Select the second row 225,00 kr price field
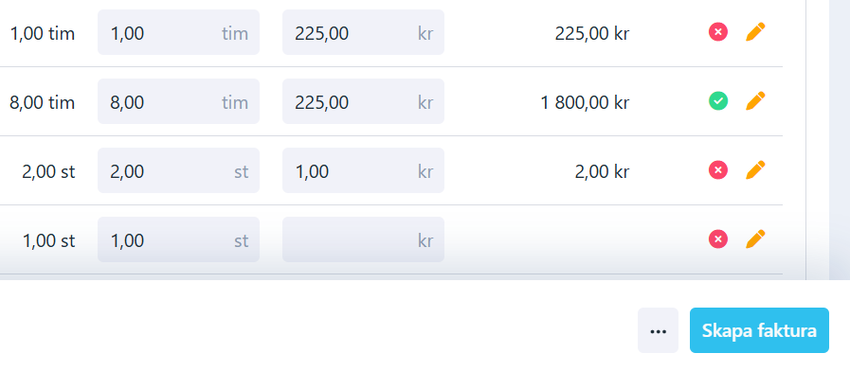 click(x=363, y=101)
